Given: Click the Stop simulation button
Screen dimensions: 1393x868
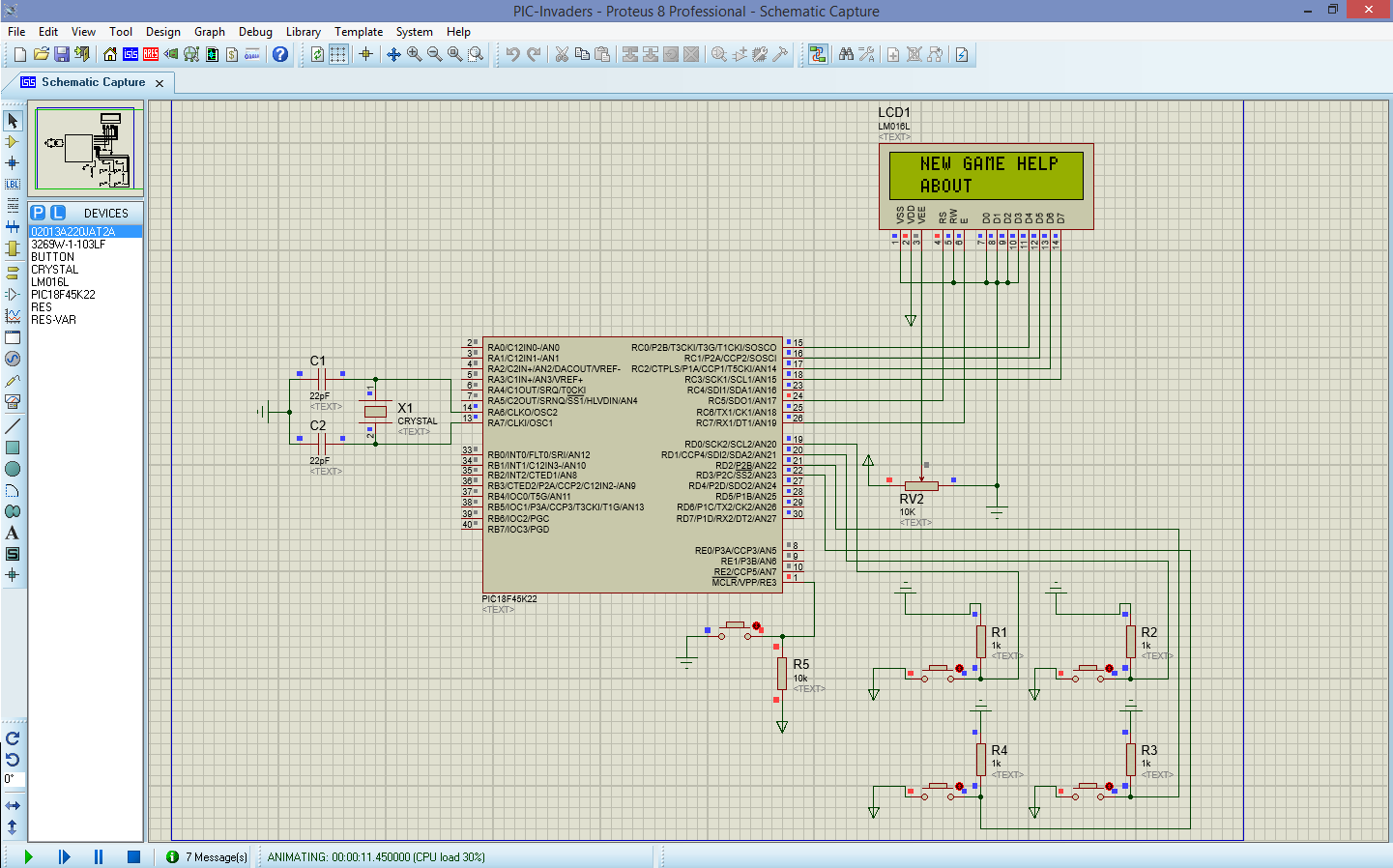Looking at the screenshot, I should [133, 856].
